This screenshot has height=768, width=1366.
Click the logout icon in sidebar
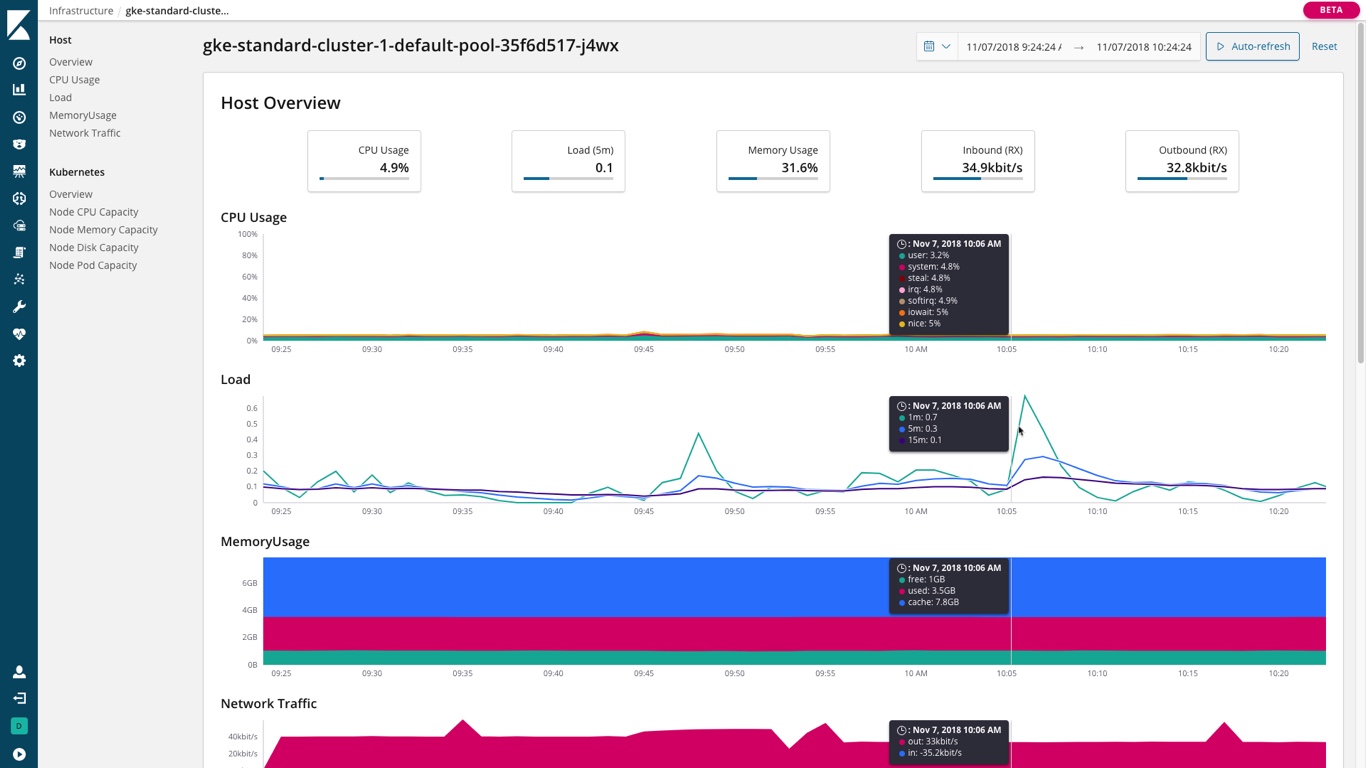(x=19, y=699)
